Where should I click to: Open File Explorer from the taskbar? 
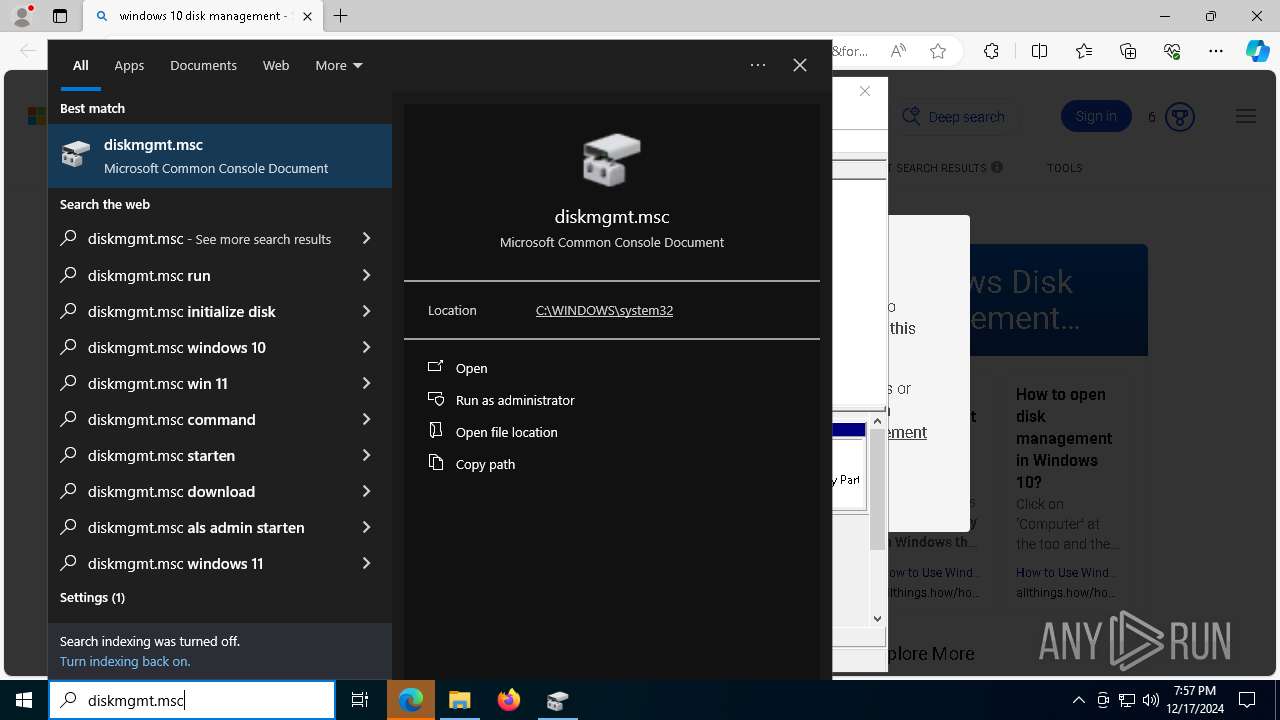[x=459, y=700]
